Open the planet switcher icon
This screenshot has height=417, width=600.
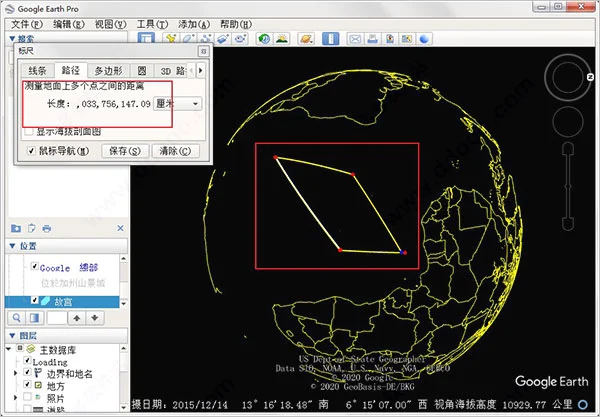(306, 39)
